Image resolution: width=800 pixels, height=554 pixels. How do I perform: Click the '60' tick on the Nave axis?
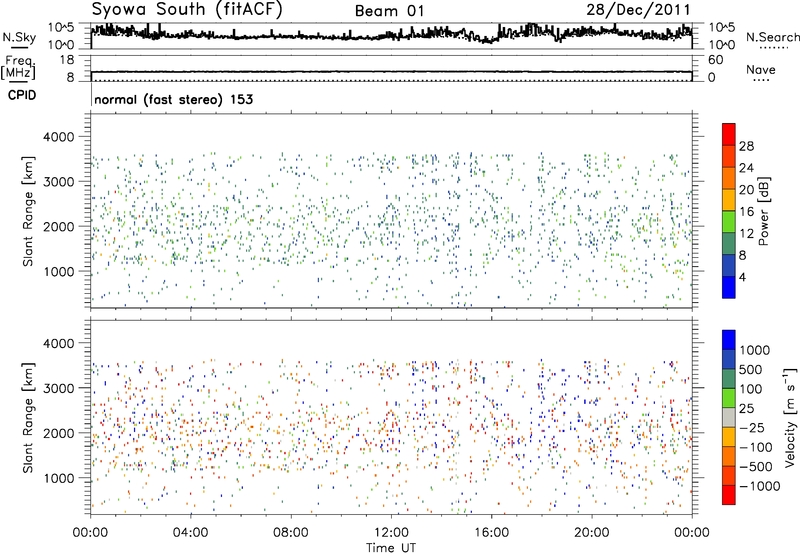coord(715,60)
